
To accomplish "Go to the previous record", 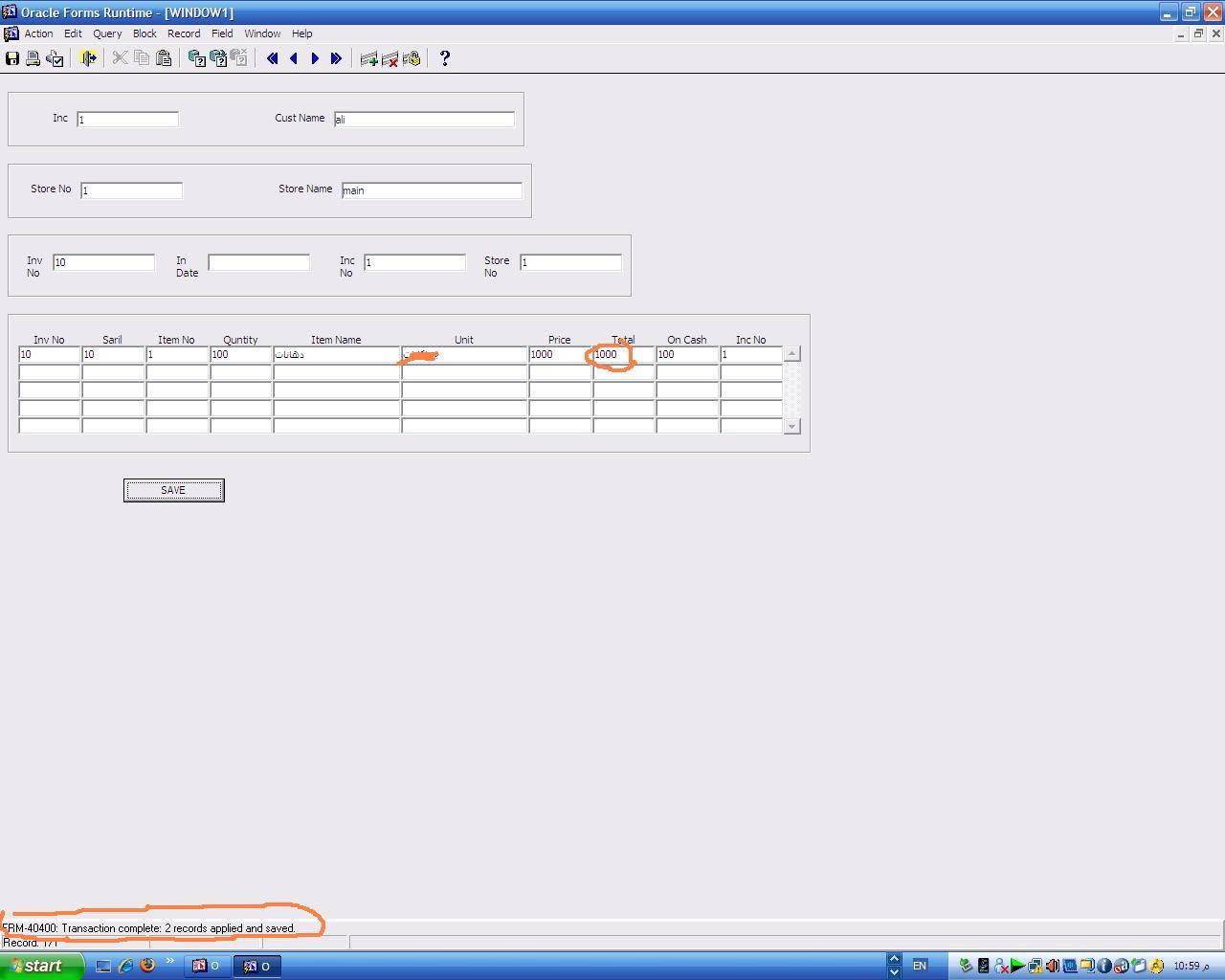I will (x=294, y=58).
